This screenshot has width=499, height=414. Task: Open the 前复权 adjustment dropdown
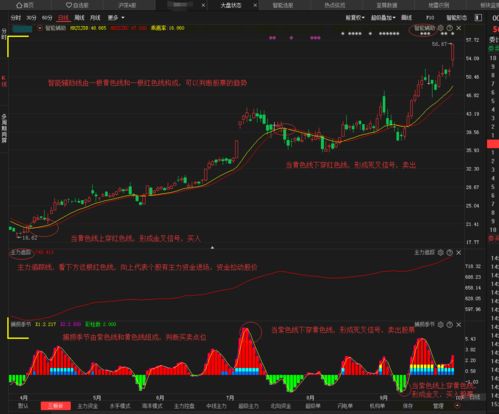[x=355, y=17]
